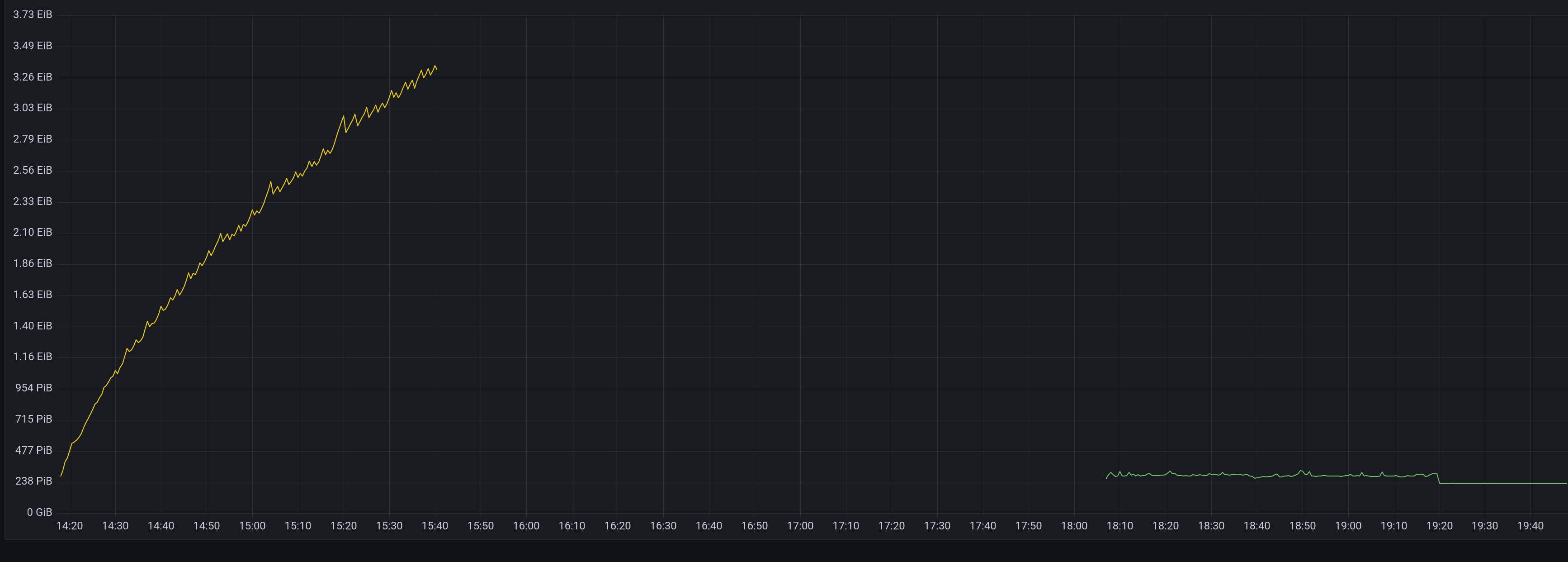
Task: Click the 1.86 EiB axis label
Action: [x=33, y=263]
